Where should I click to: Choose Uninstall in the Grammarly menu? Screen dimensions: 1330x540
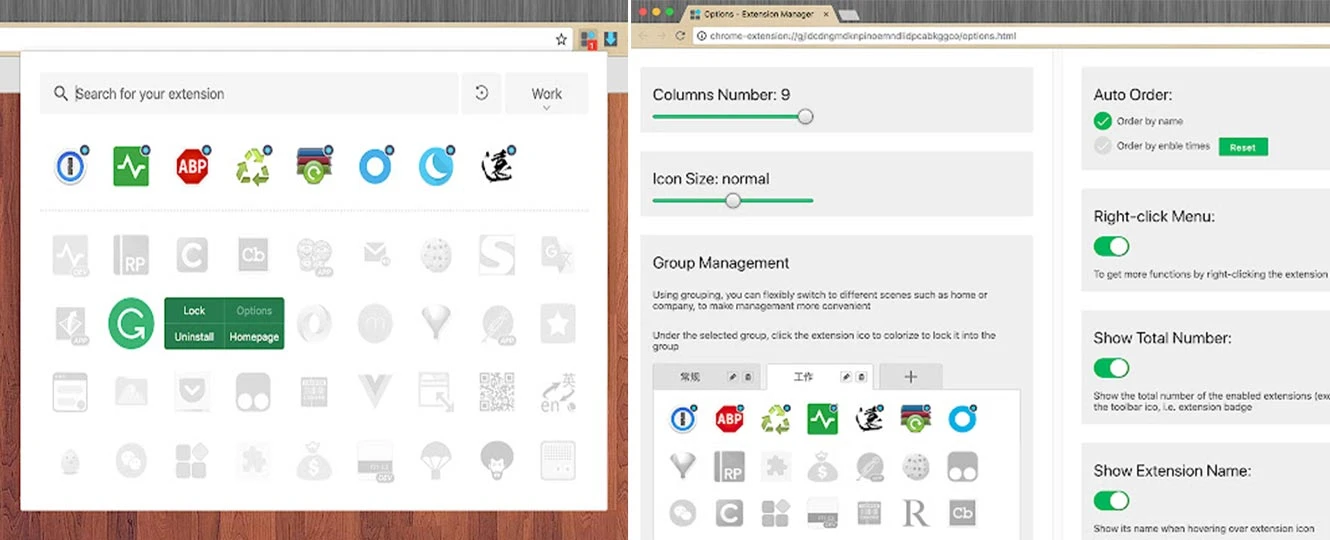[x=194, y=337]
